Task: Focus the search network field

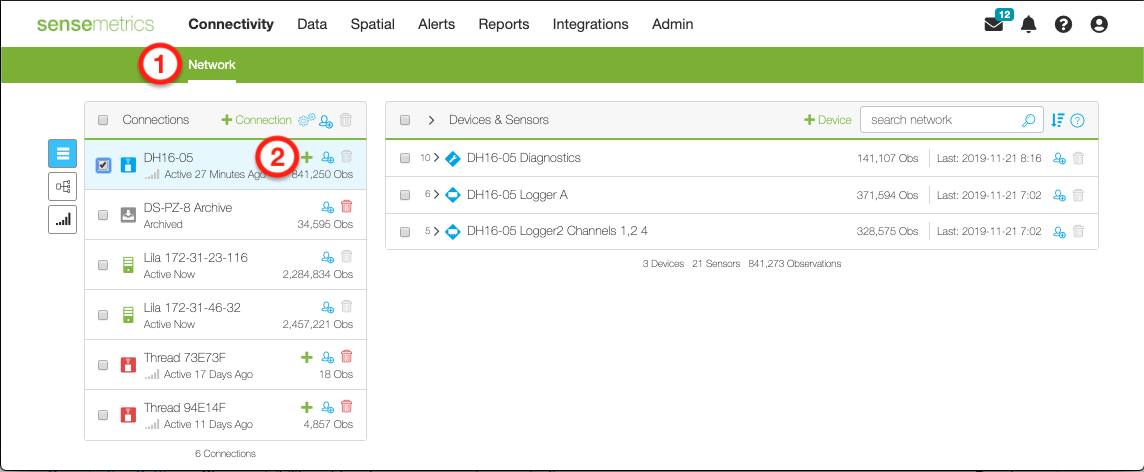Action: (940, 120)
